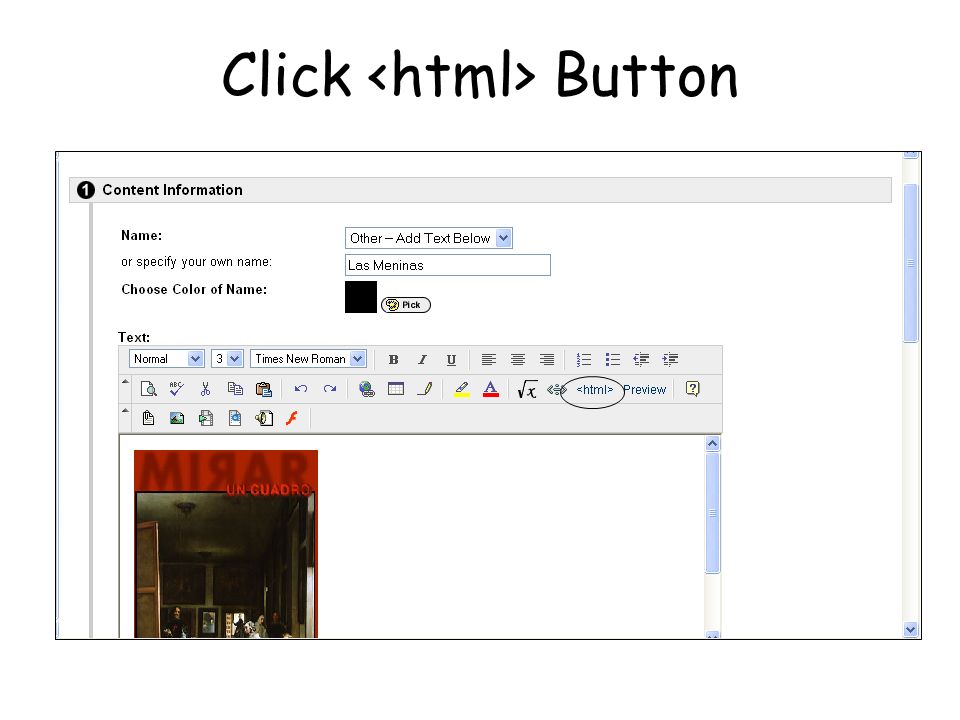Click the Las Meninas name field
The width and height of the screenshot is (960, 720).
click(448, 265)
